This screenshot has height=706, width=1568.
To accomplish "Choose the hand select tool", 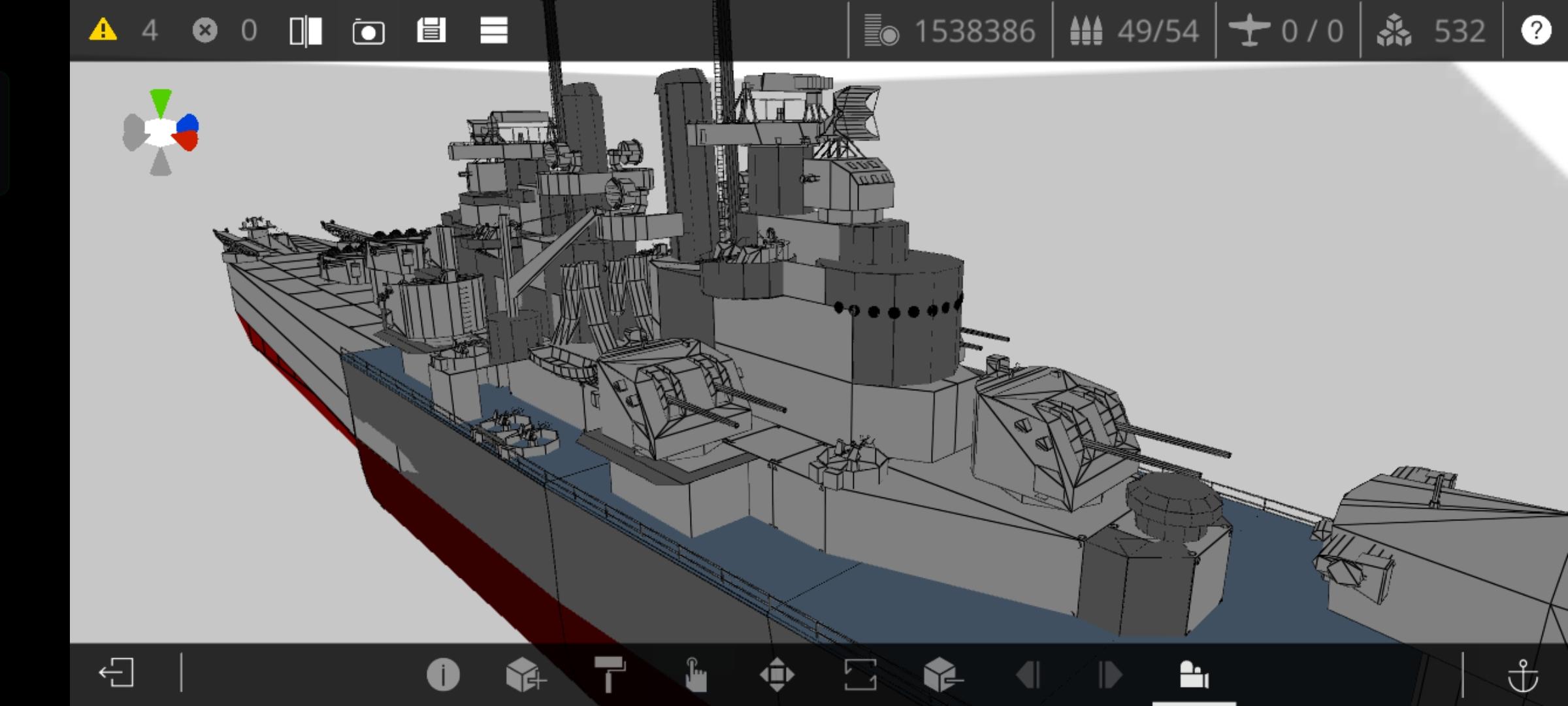I will [694, 674].
